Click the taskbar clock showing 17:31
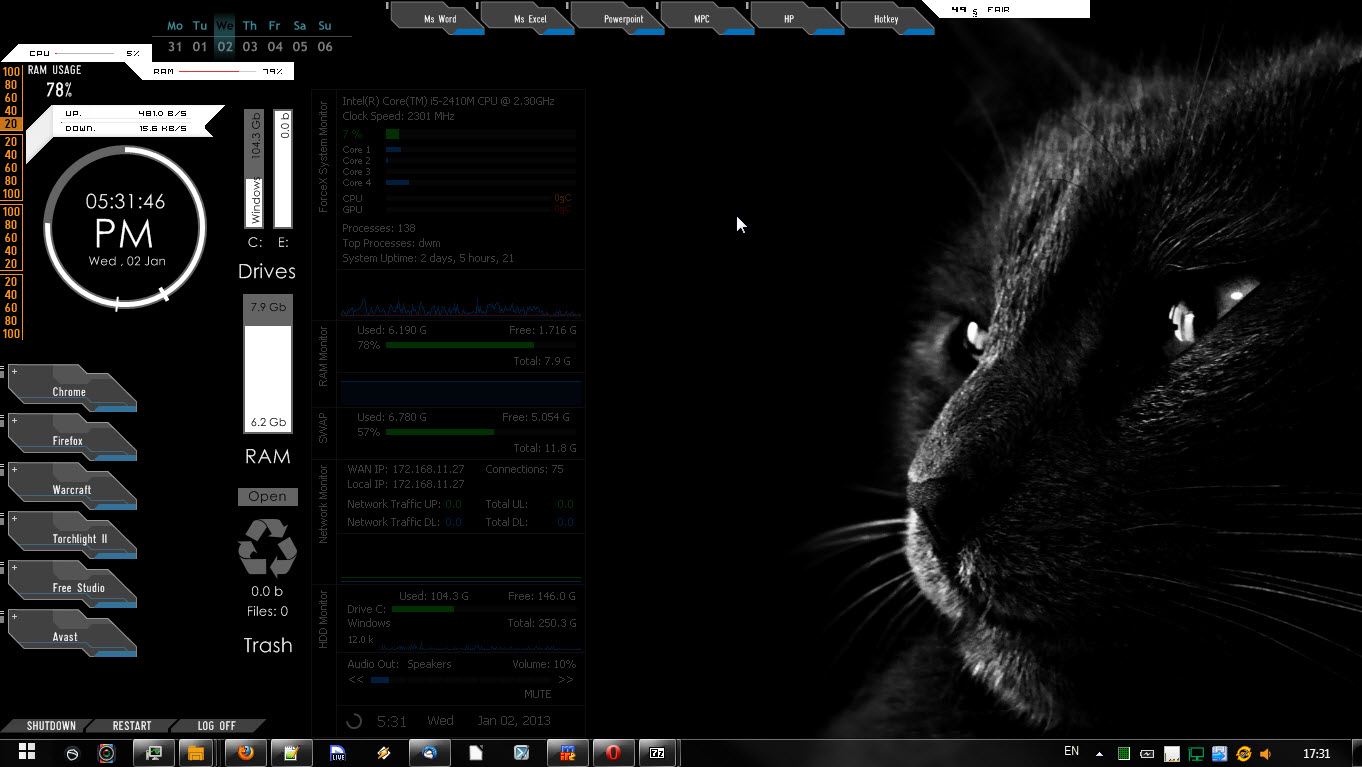Image resolution: width=1362 pixels, height=767 pixels. 1317,754
